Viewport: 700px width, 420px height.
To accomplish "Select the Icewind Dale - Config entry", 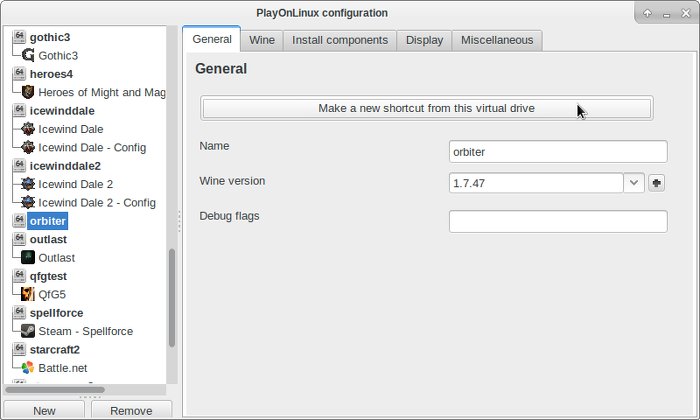I will click(92, 147).
